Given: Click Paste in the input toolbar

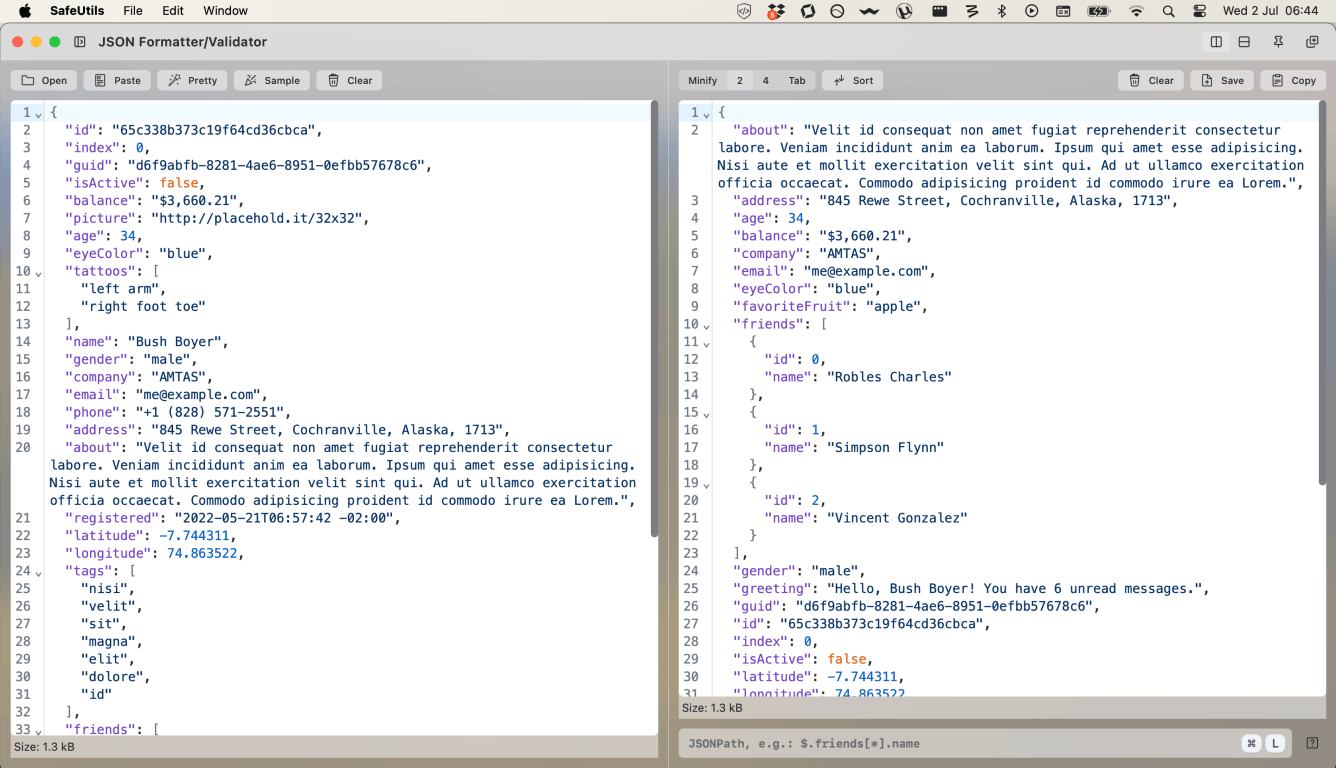Looking at the screenshot, I should click(x=117, y=81).
